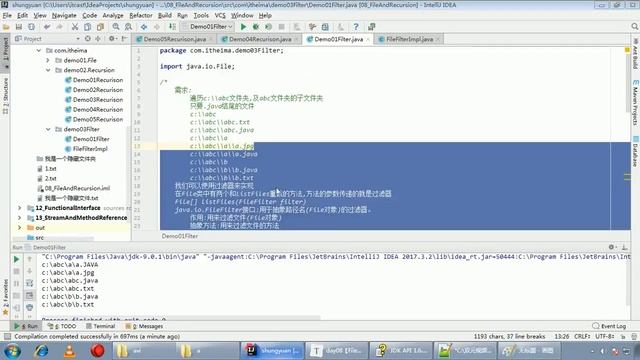The height and width of the screenshot is (360, 640).
Task: Open the Project view dropdown arrow
Action: pos(78,39)
